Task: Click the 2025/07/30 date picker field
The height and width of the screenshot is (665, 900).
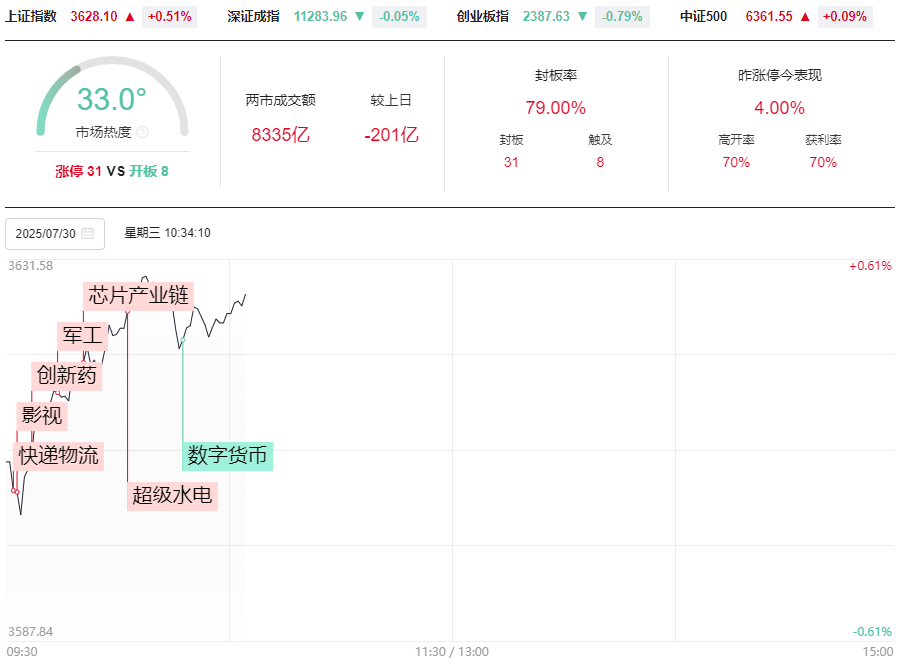Action: click(55, 233)
